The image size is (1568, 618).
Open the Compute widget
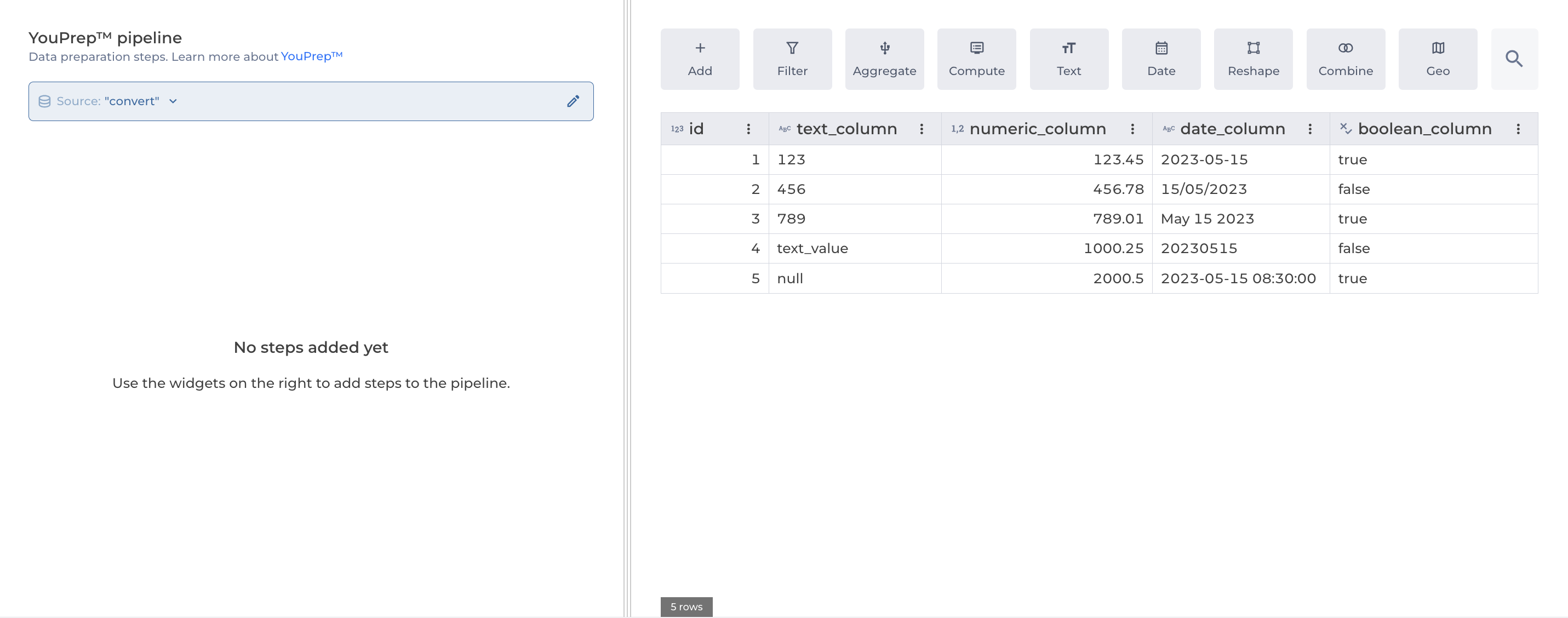[976, 59]
